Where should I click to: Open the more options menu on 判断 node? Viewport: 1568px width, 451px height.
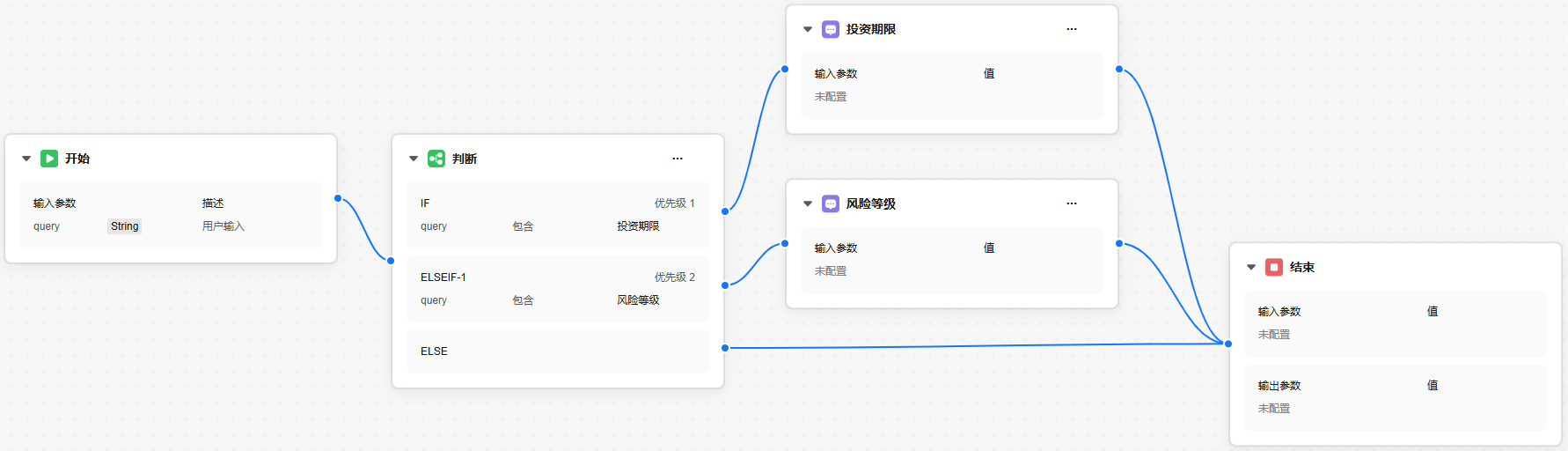678,159
